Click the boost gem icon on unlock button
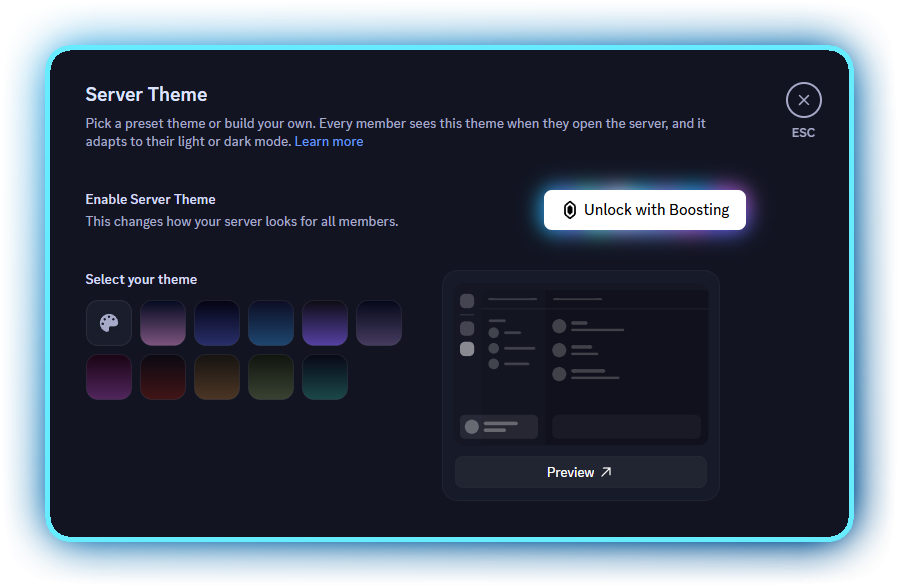 (569, 210)
